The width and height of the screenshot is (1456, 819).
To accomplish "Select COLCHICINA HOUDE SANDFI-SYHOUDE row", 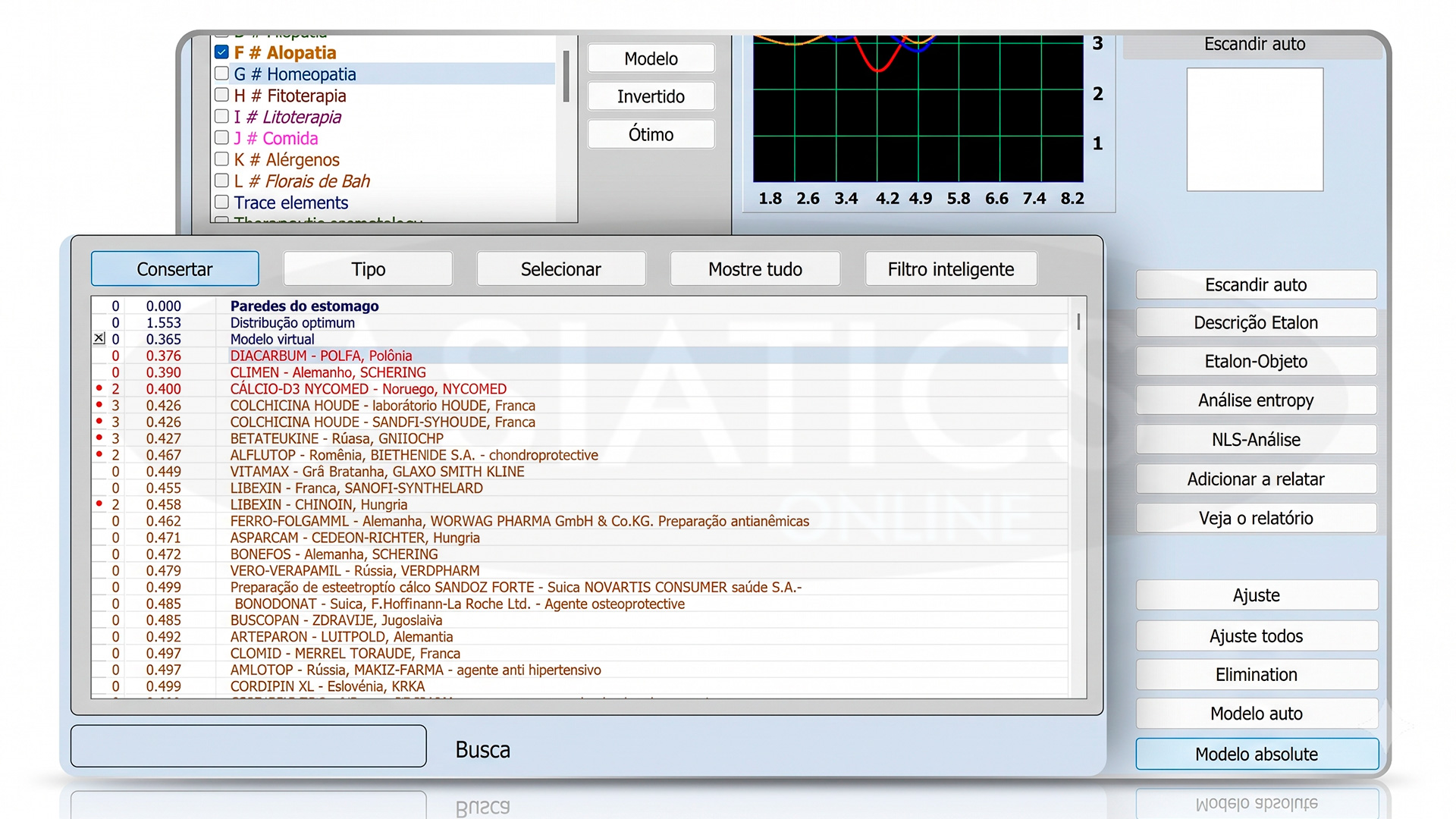I will pyautogui.click(x=580, y=422).
